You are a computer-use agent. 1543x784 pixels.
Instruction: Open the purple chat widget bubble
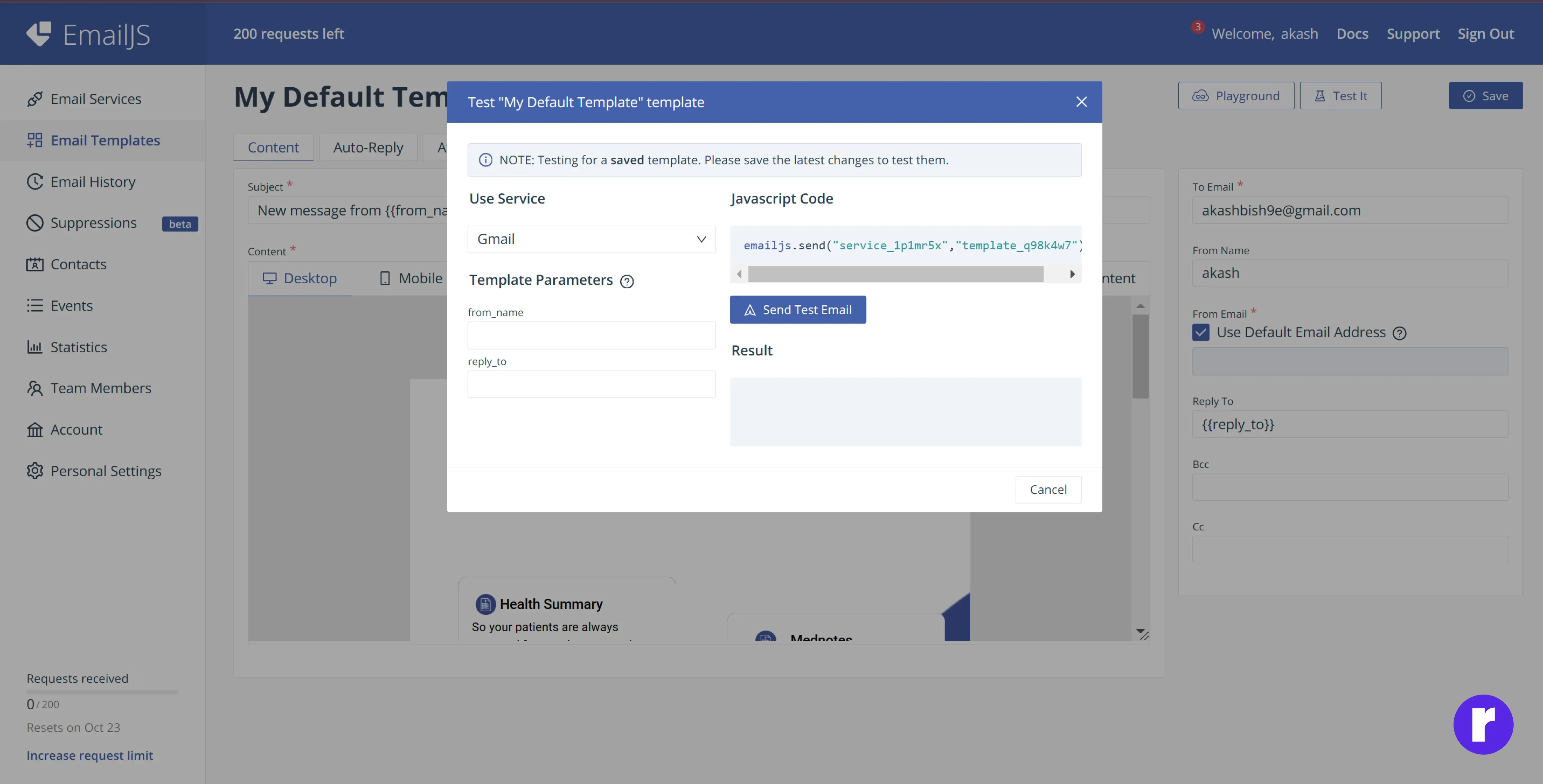click(1483, 724)
